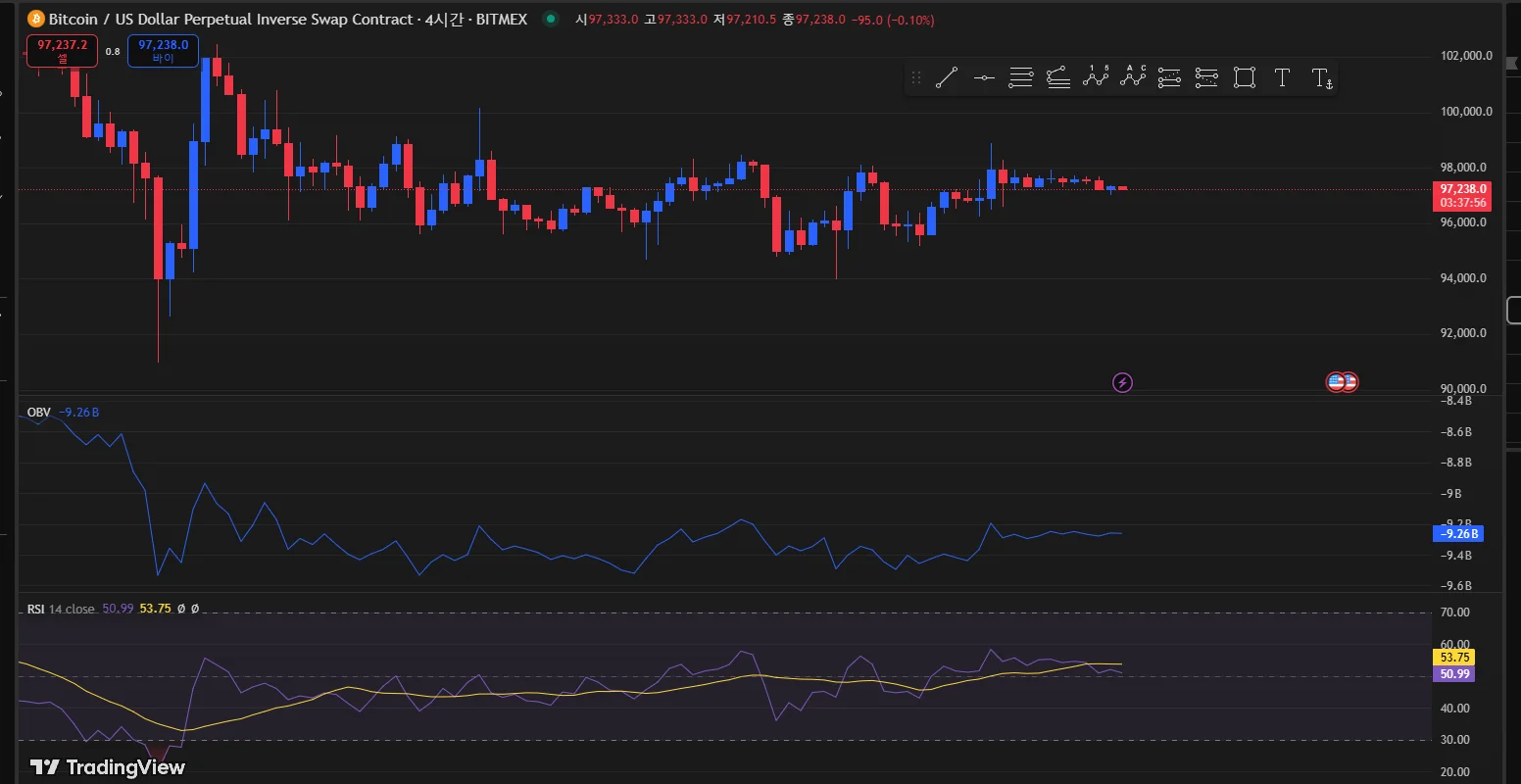This screenshot has width=1521, height=784.
Task: Open the US flag economic event marker
Action: click(x=1336, y=382)
